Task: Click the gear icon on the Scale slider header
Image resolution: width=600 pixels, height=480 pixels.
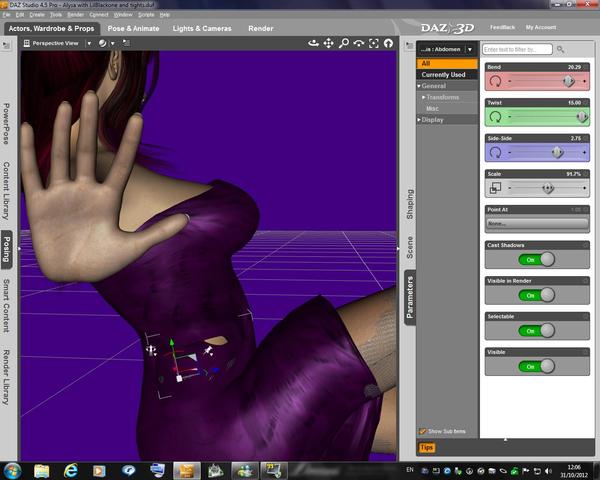Action: (585, 174)
